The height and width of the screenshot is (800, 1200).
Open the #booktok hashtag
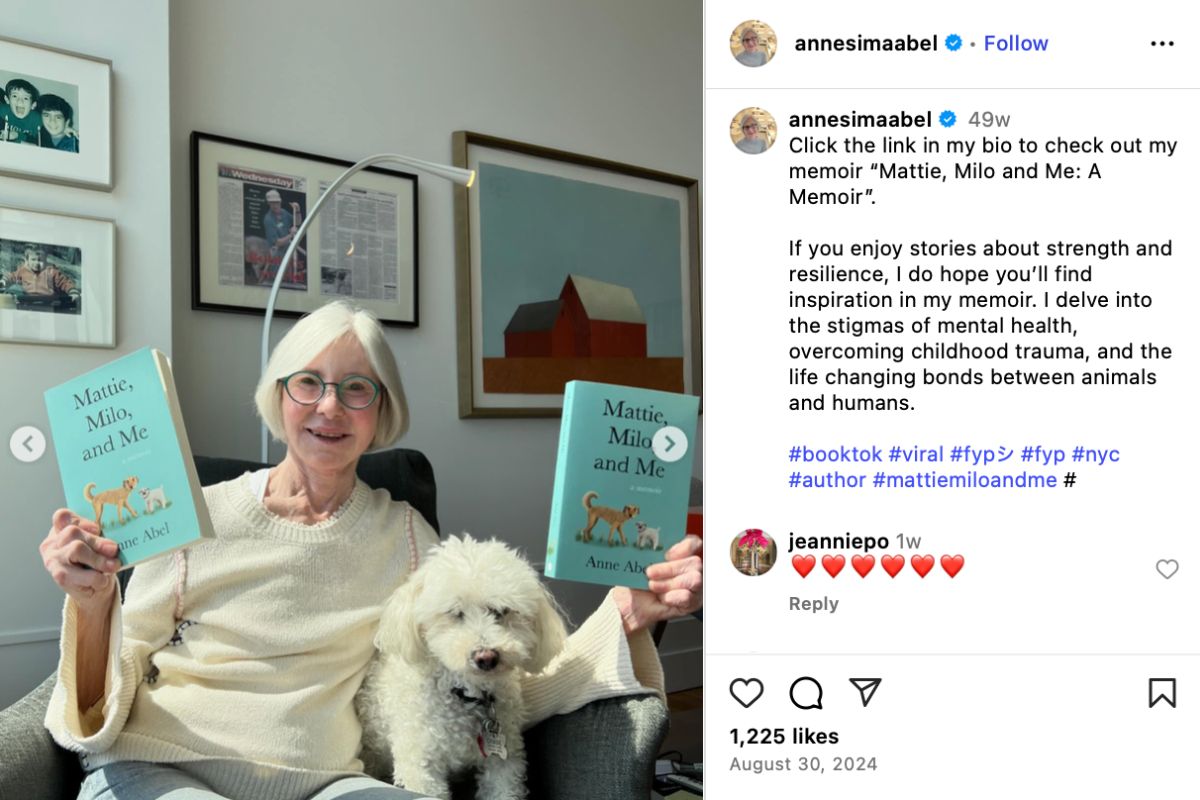tap(835, 454)
